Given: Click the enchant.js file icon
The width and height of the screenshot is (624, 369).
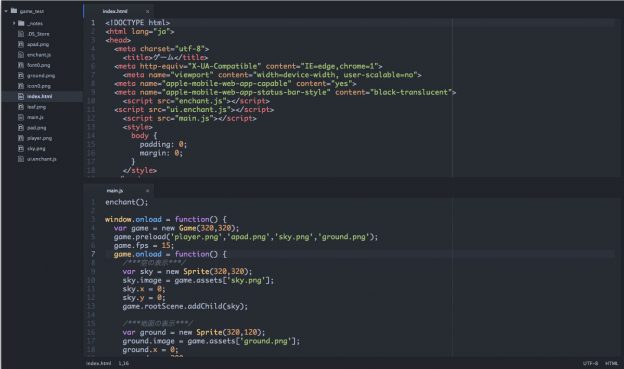Looking at the screenshot, I should click(21, 55).
